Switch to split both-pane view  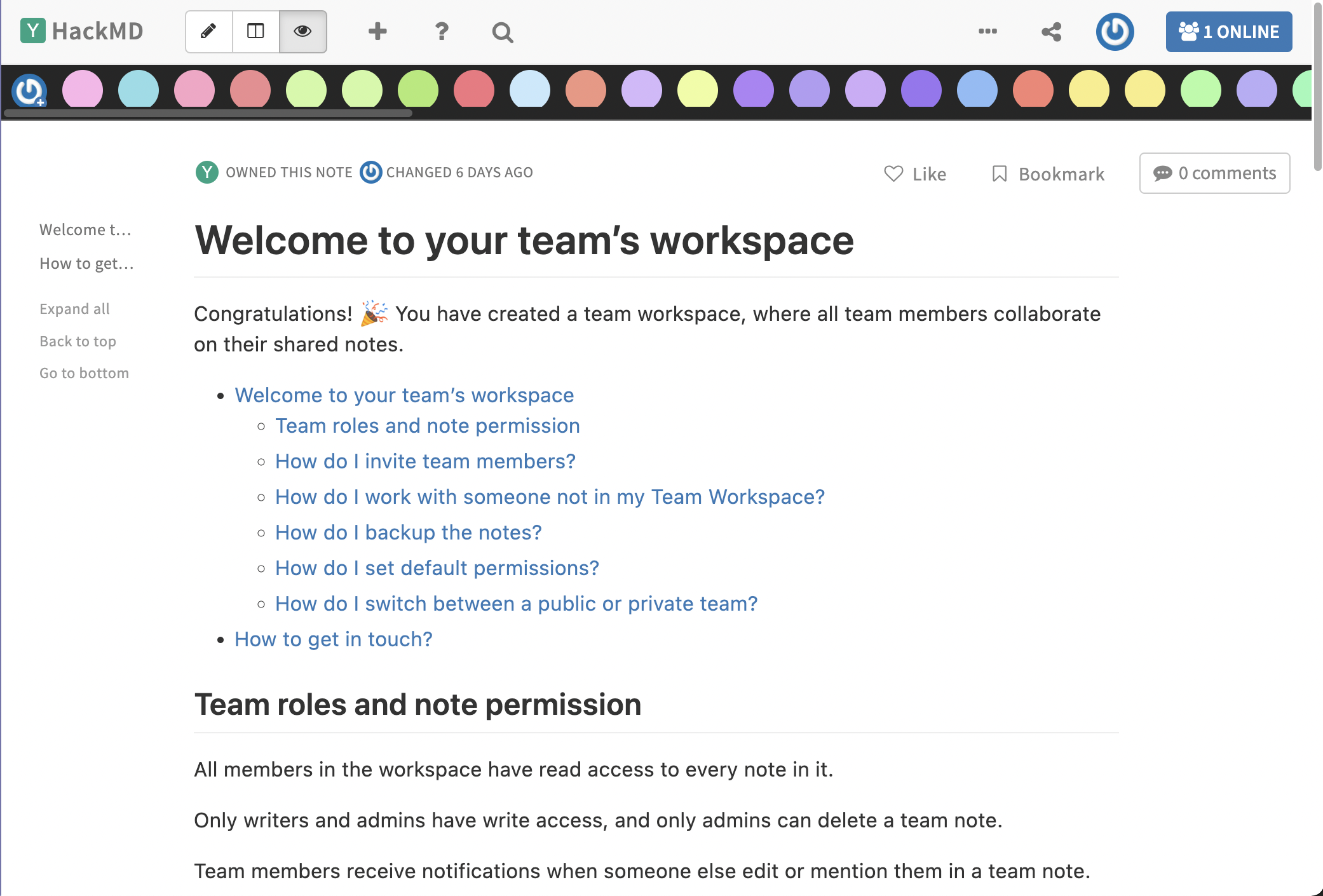point(255,31)
